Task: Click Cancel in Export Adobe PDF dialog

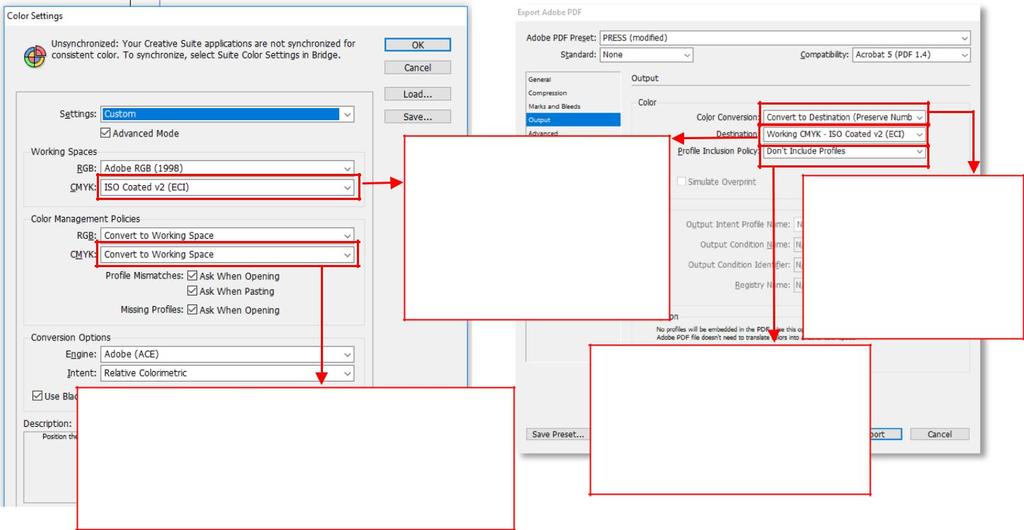Action: click(x=940, y=434)
